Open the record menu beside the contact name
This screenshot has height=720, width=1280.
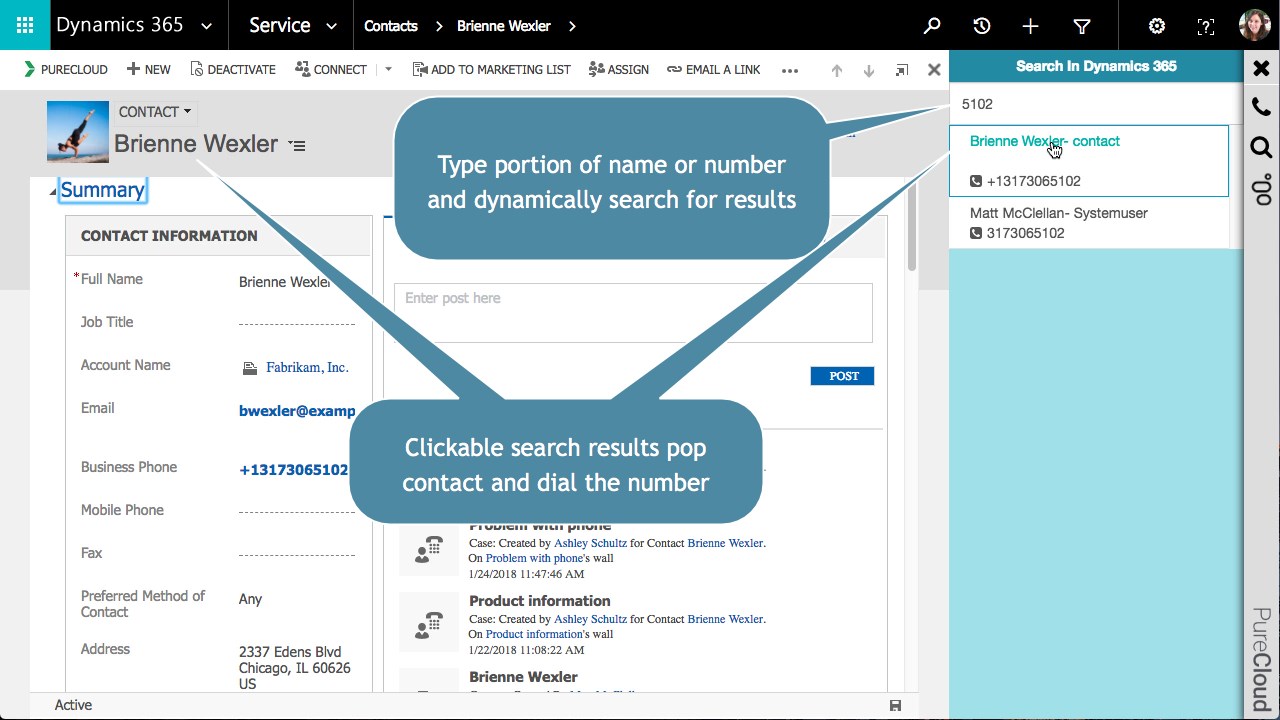(x=297, y=145)
